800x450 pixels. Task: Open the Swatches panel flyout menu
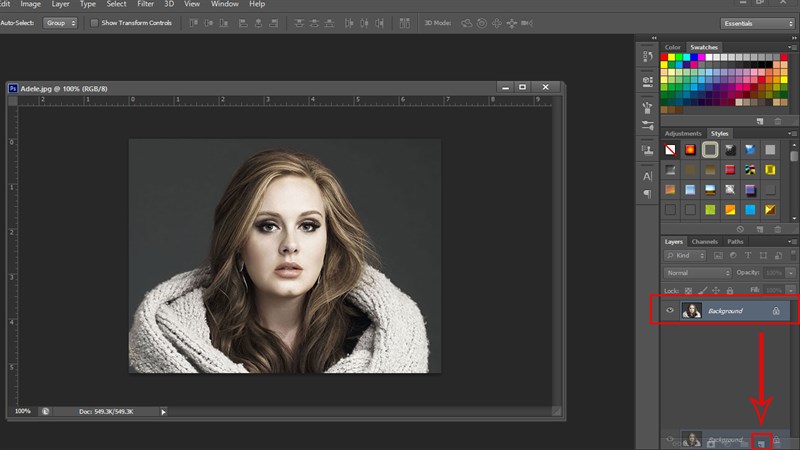coord(792,47)
